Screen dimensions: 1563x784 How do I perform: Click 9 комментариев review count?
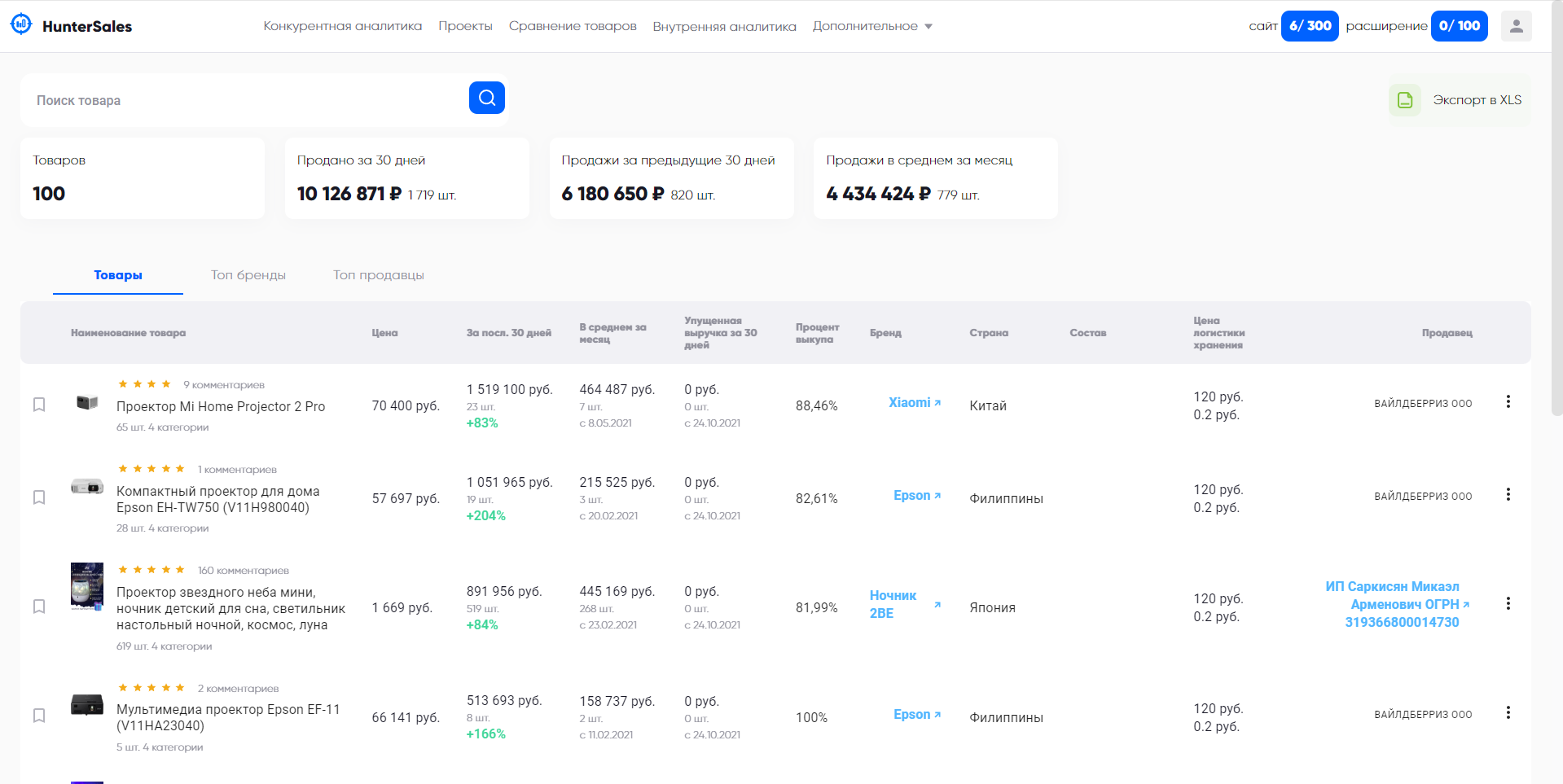point(224,385)
